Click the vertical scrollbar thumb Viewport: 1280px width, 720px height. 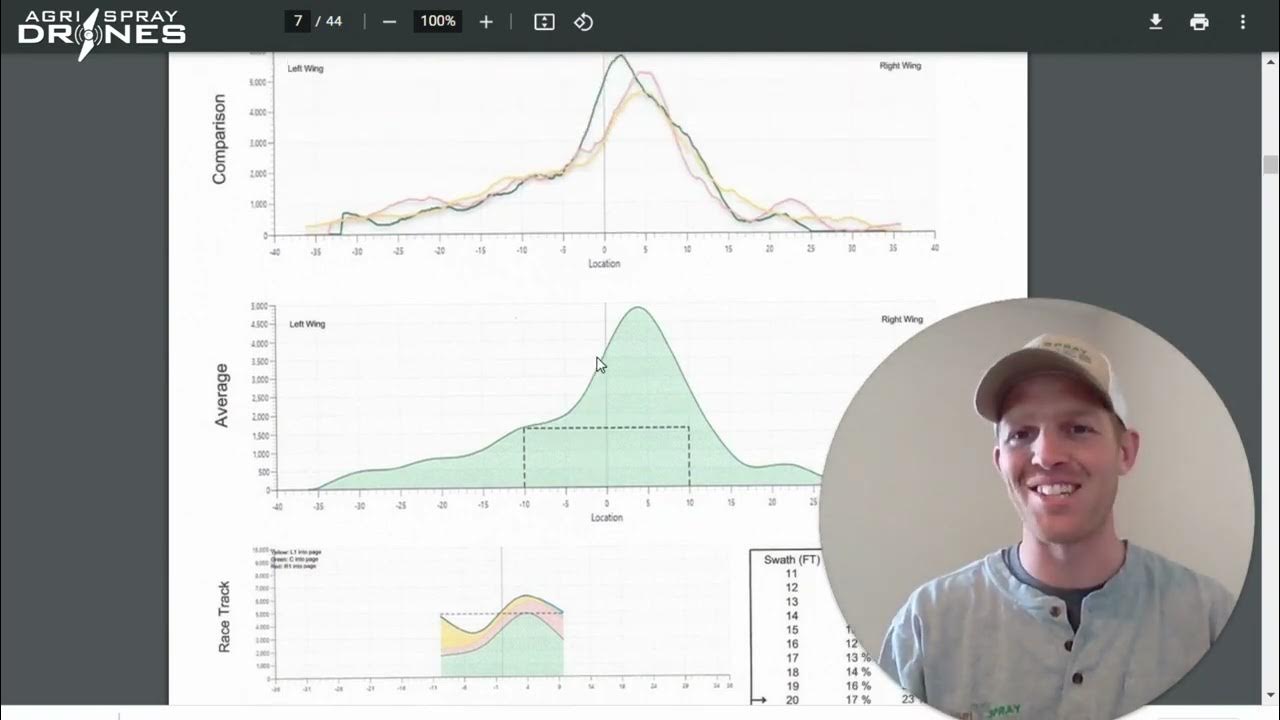[1271, 164]
